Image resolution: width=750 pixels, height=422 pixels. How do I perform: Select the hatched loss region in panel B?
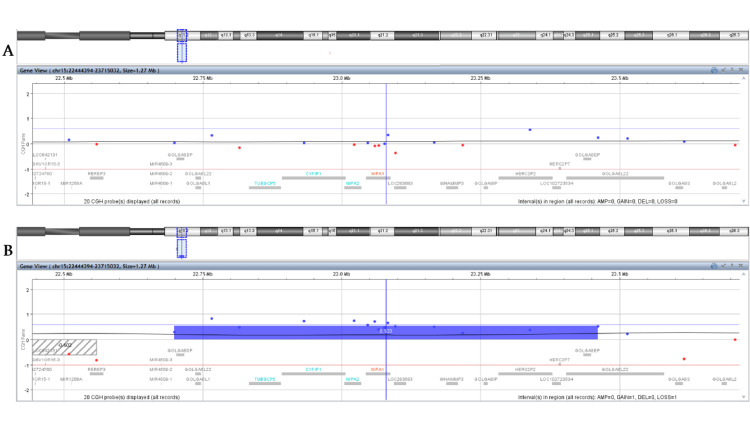[65, 347]
